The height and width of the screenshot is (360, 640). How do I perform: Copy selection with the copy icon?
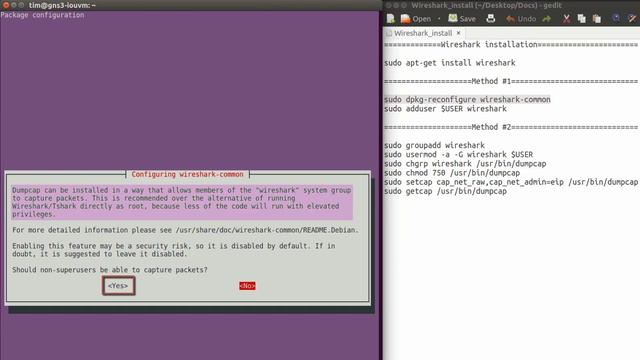582,19
